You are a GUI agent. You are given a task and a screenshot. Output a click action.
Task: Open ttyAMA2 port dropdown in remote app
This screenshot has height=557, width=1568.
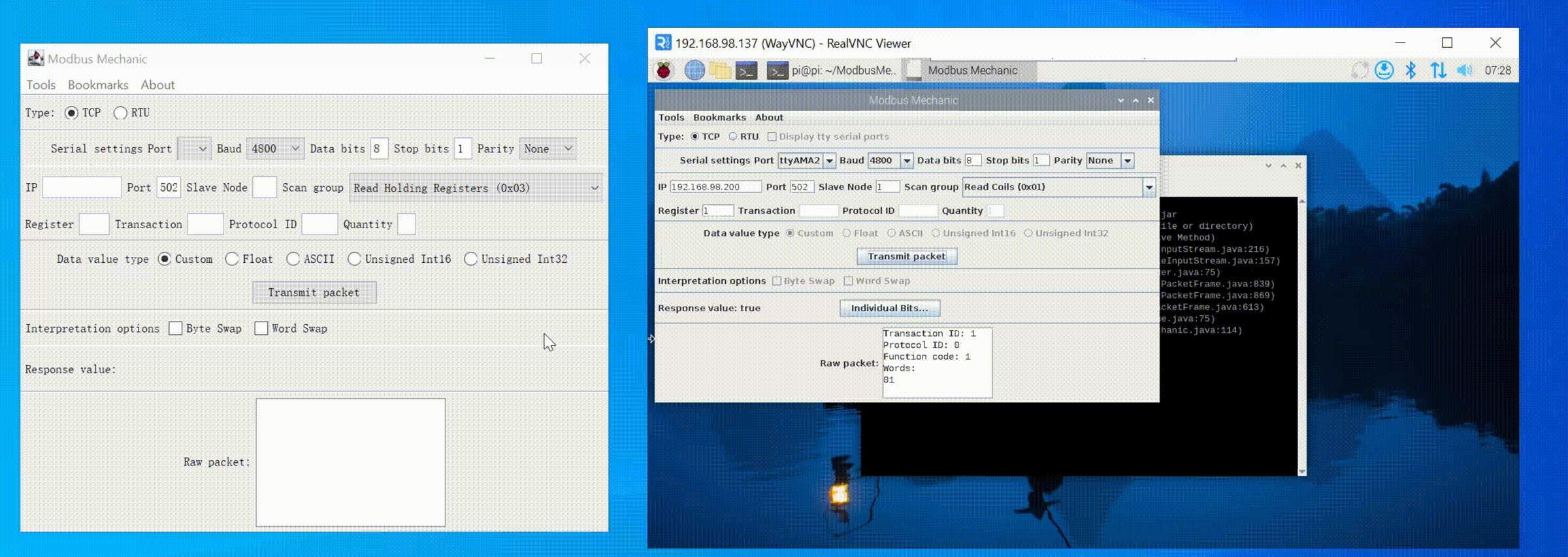829,160
